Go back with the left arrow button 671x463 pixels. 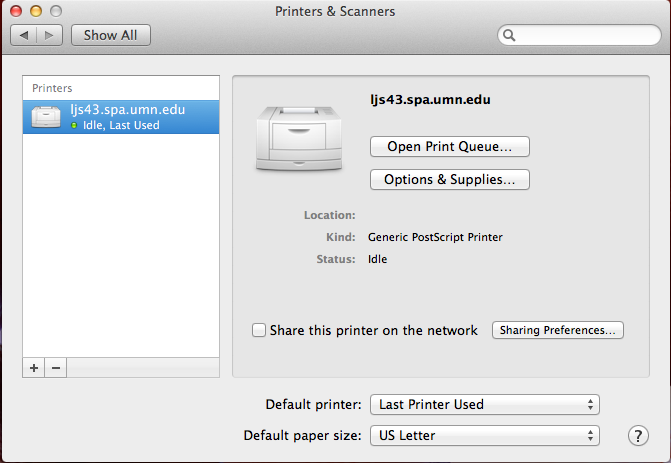24,35
